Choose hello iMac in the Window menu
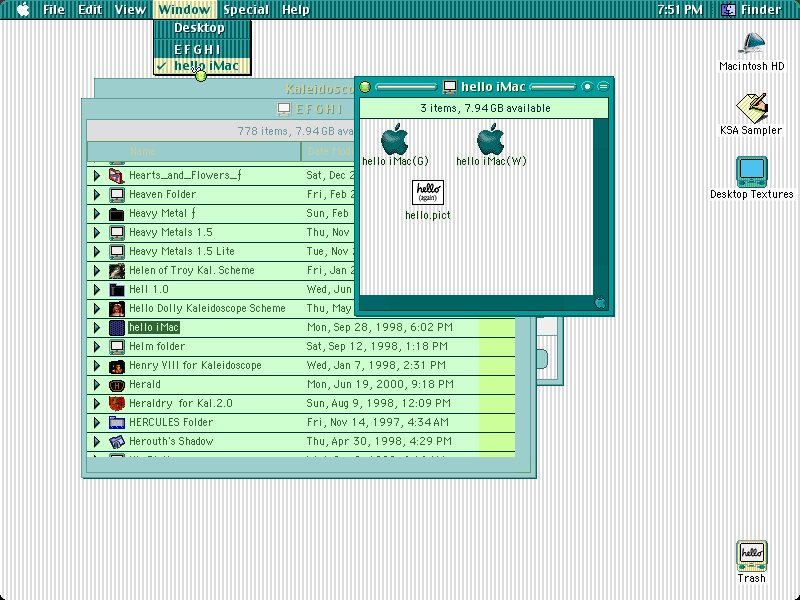The height and width of the screenshot is (600, 800). (x=202, y=66)
